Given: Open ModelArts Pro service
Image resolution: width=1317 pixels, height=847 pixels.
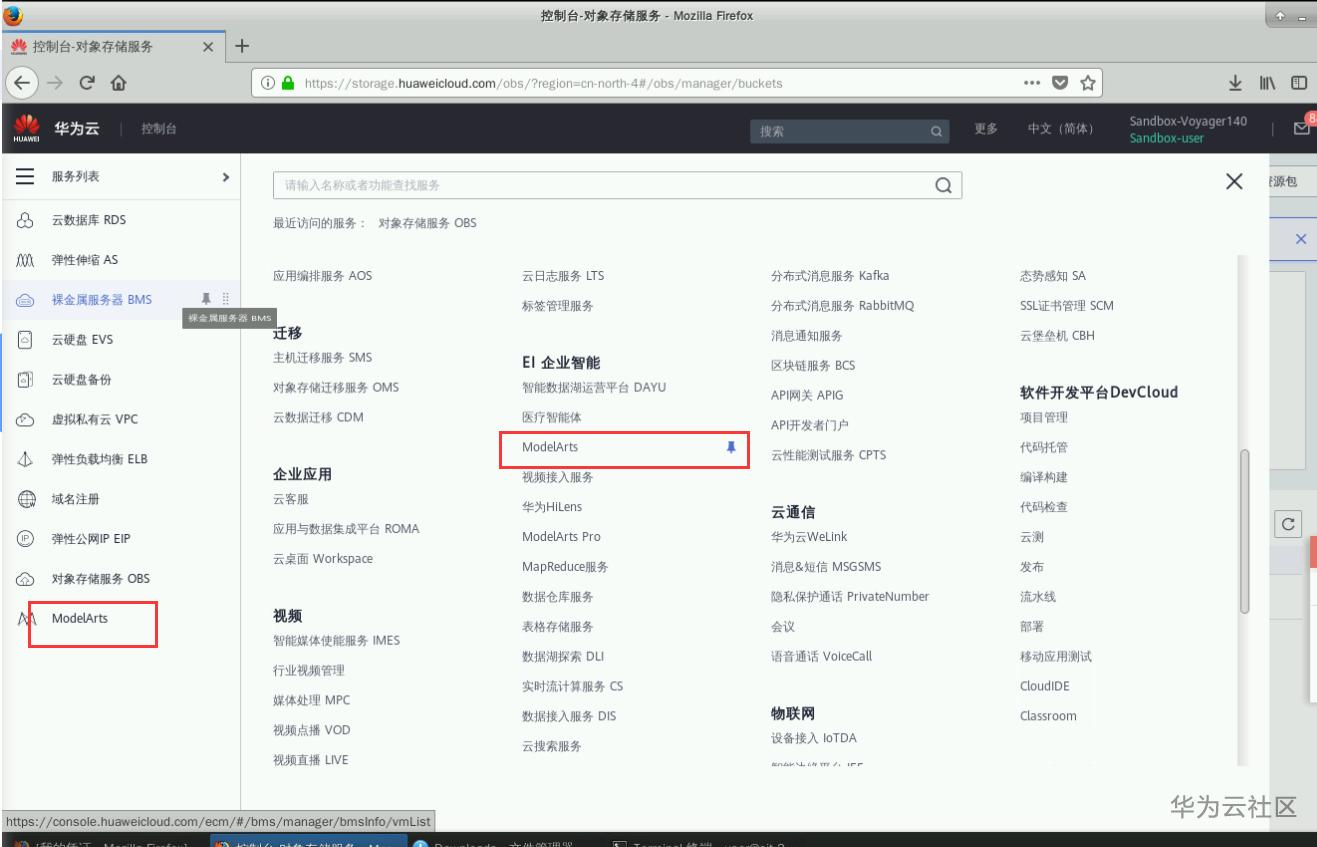Looking at the screenshot, I should tap(561, 537).
